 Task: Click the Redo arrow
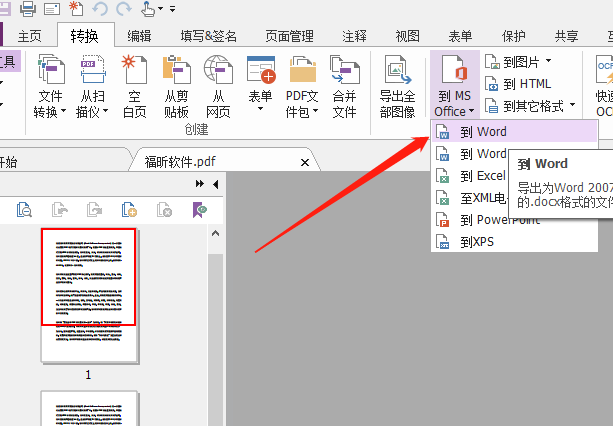[x=124, y=9]
